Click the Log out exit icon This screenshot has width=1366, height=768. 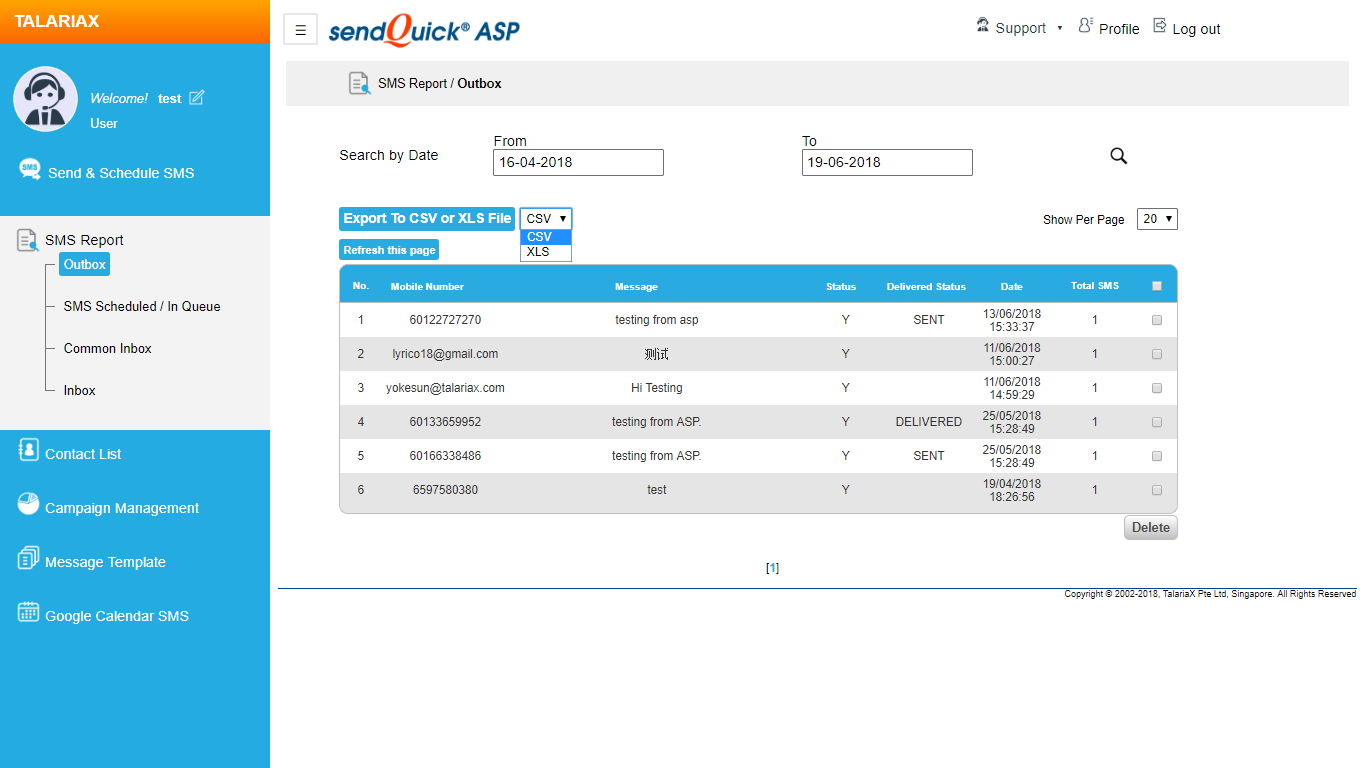(1160, 26)
